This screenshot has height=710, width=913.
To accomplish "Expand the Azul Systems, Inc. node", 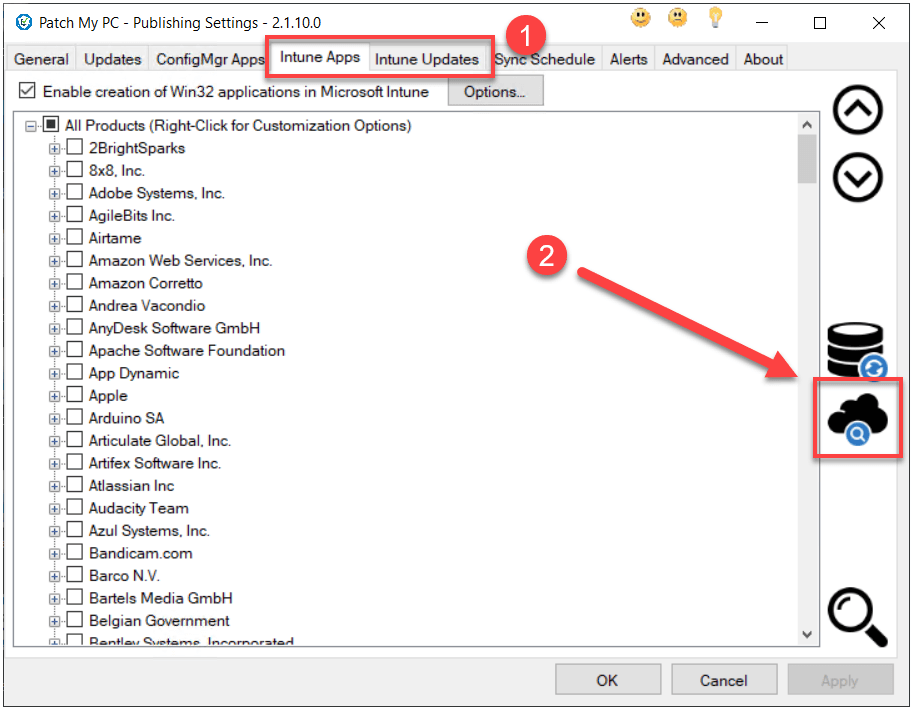I will click(x=54, y=531).
